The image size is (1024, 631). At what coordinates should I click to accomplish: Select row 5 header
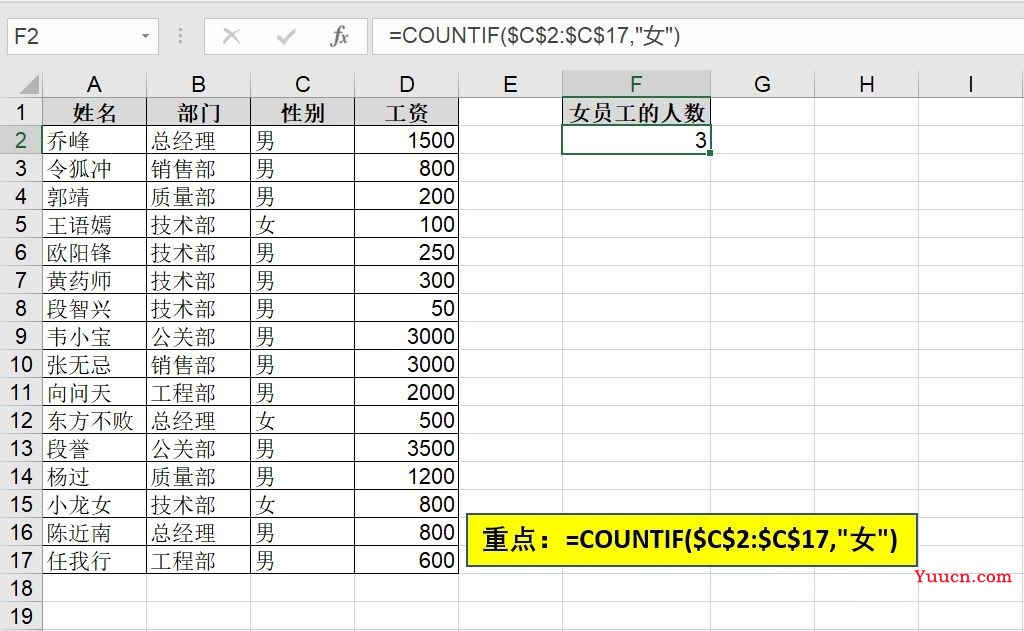21,224
